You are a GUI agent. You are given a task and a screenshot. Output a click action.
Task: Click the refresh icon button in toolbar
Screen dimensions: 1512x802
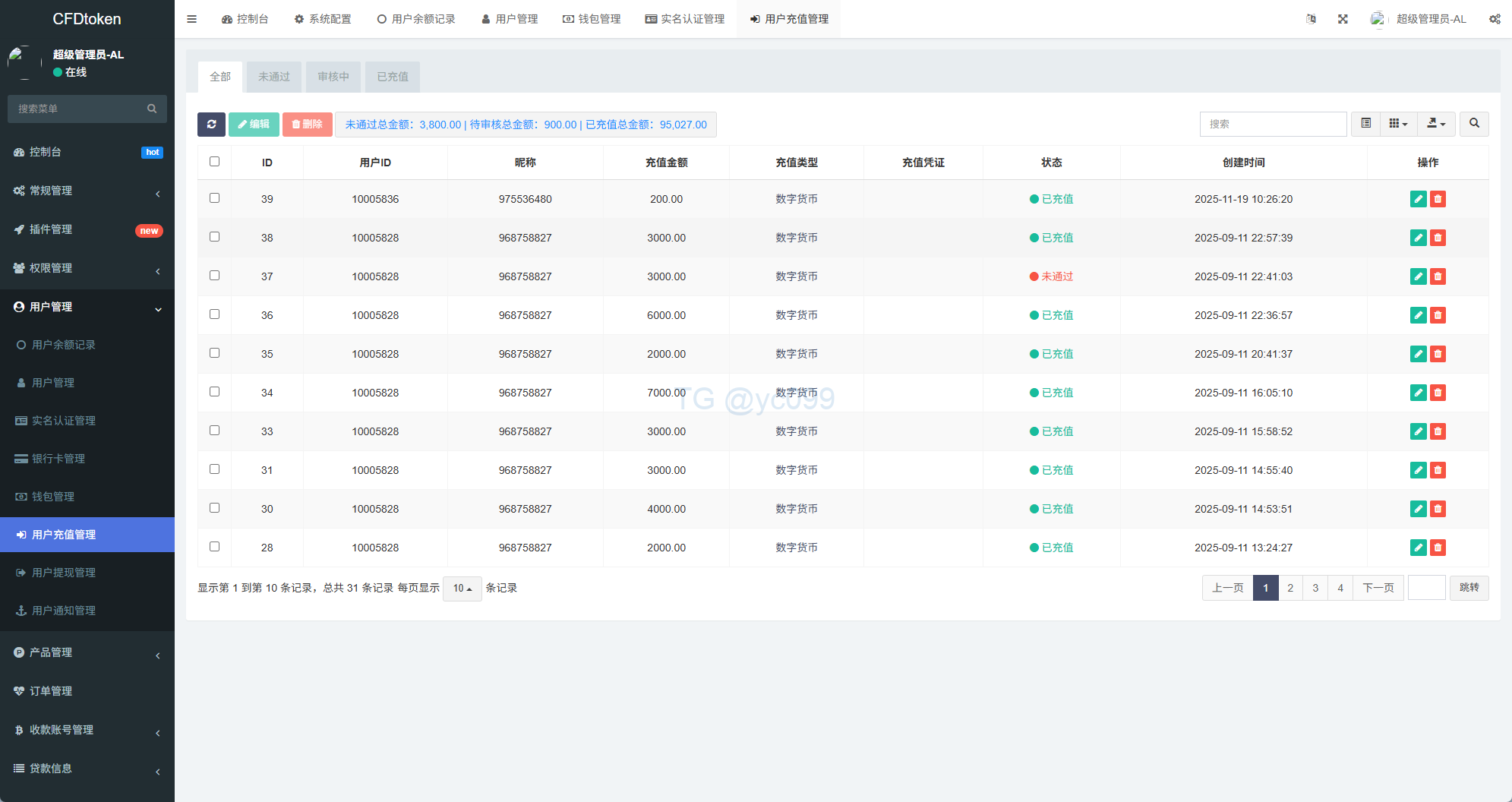211,125
